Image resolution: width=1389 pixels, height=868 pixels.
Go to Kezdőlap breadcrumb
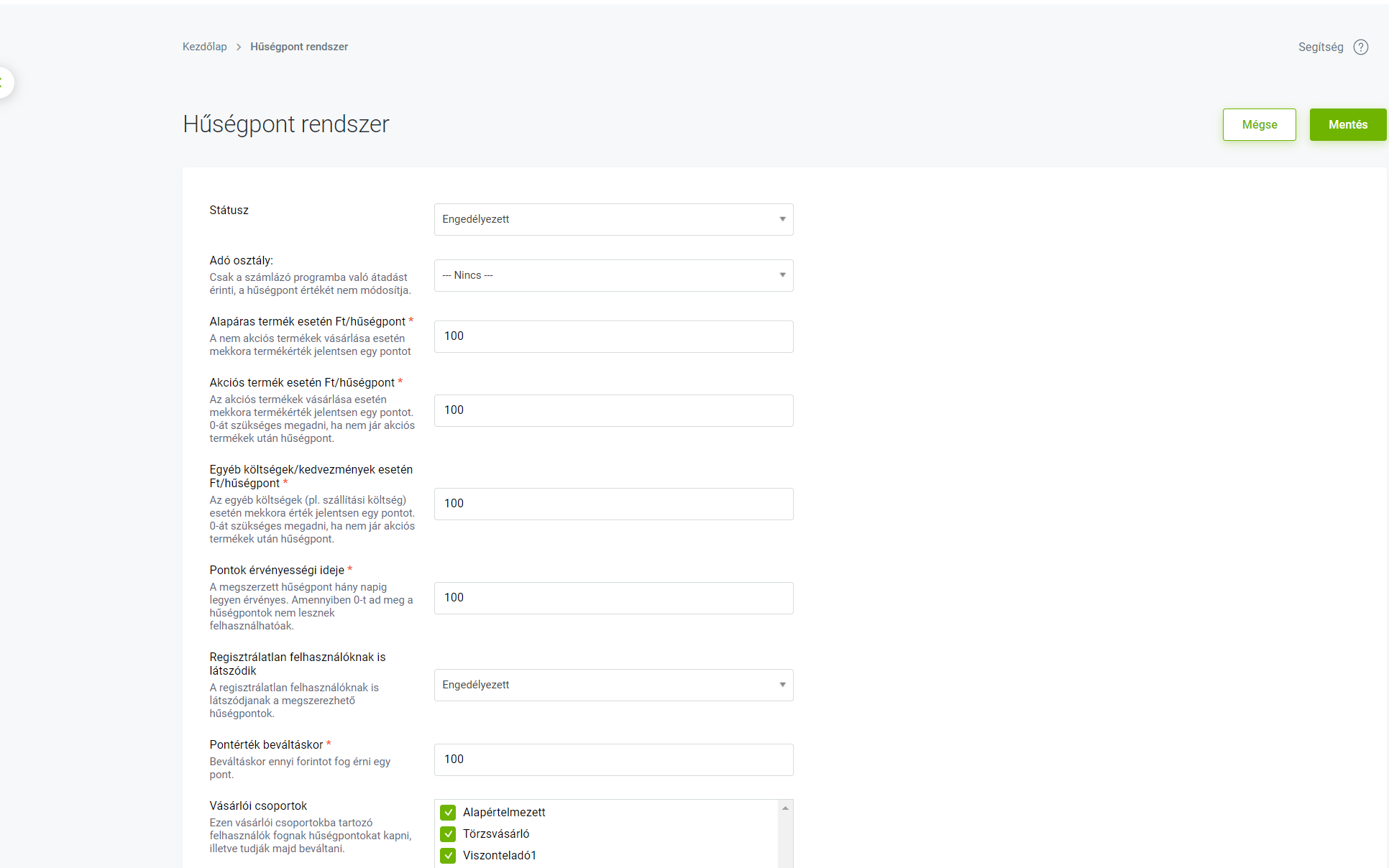pyautogui.click(x=204, y=47)
